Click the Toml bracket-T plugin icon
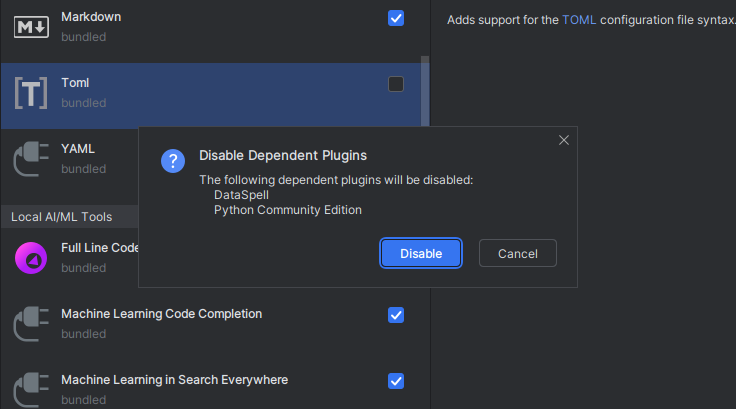Viewport: 736px width, 410px height. point(31,93)
